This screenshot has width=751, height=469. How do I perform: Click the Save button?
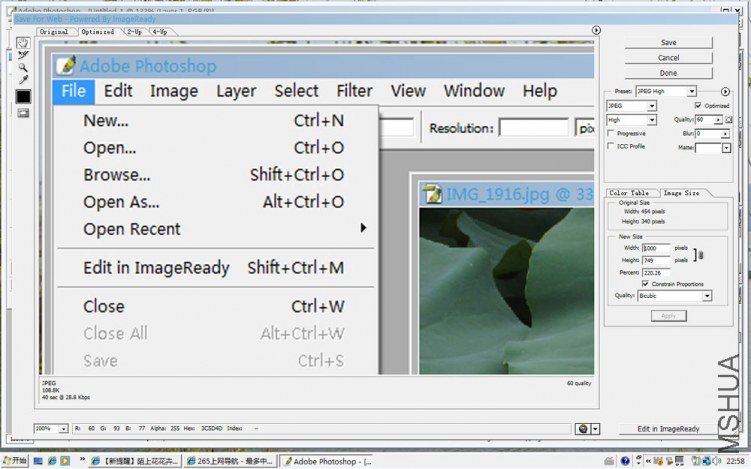point(668,43)
